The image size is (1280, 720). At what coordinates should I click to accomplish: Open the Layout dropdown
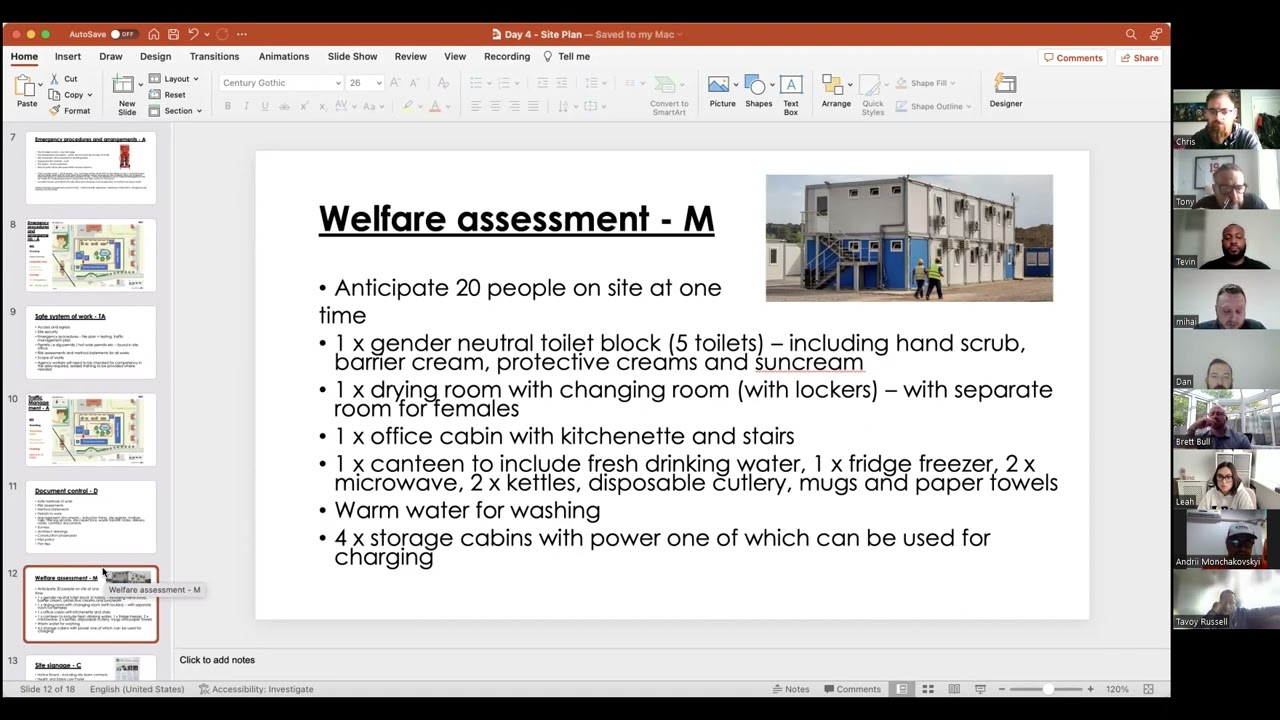tap(173, 79)
